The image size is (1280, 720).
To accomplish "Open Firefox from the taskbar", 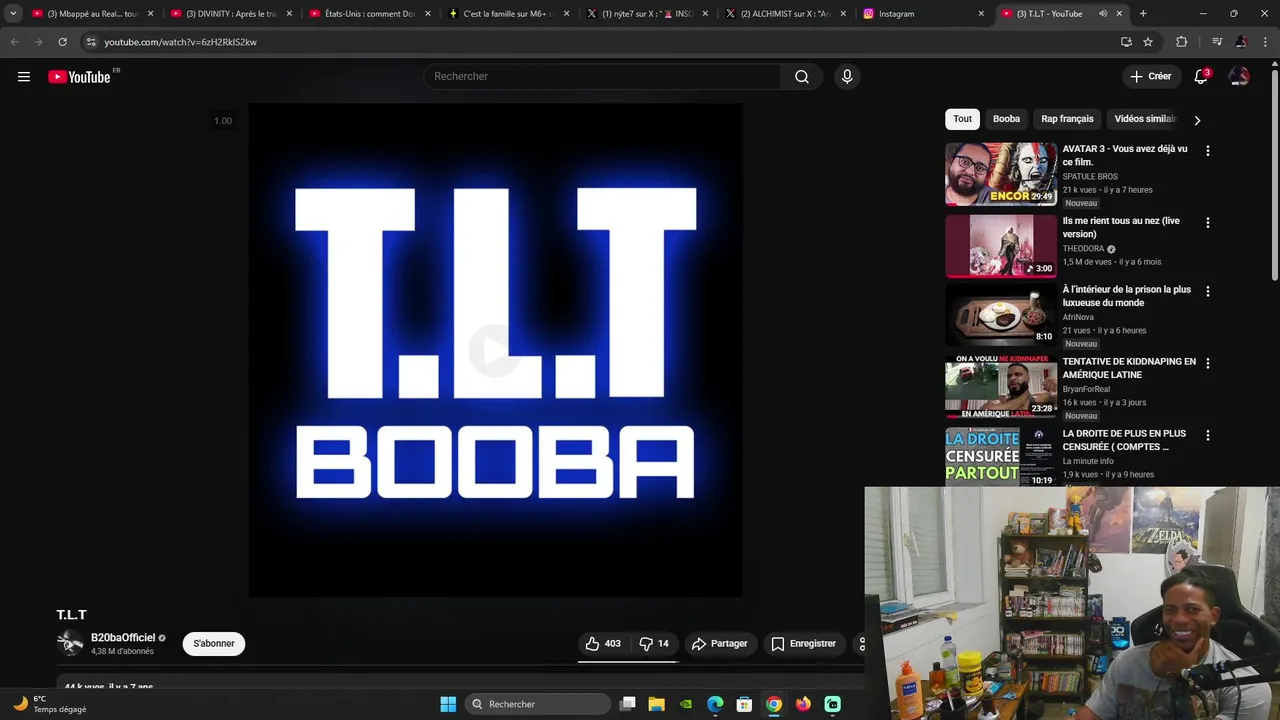I will 803,704.
